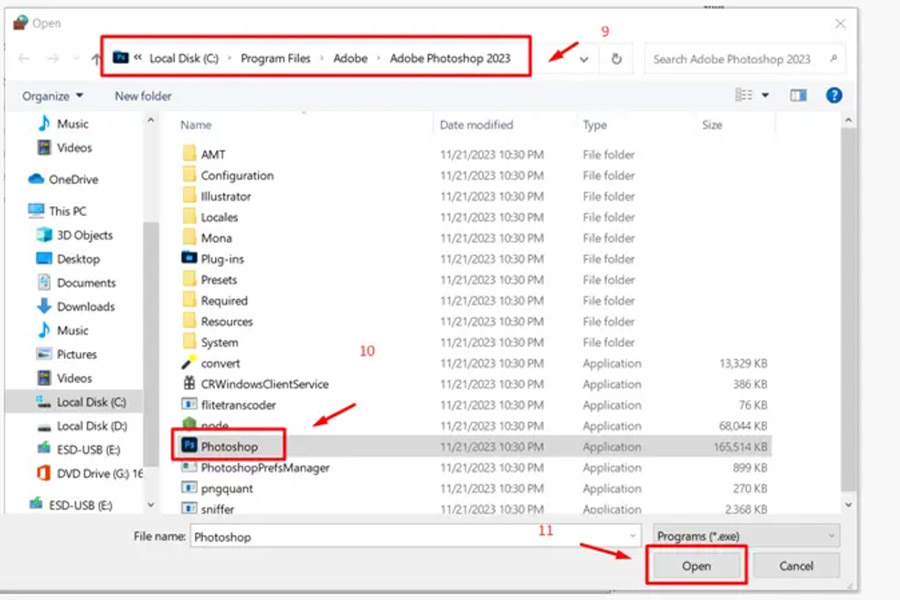Open the Plug-ins folder icon
This screenshot has width=900, height=600.
tap(189, 258)
